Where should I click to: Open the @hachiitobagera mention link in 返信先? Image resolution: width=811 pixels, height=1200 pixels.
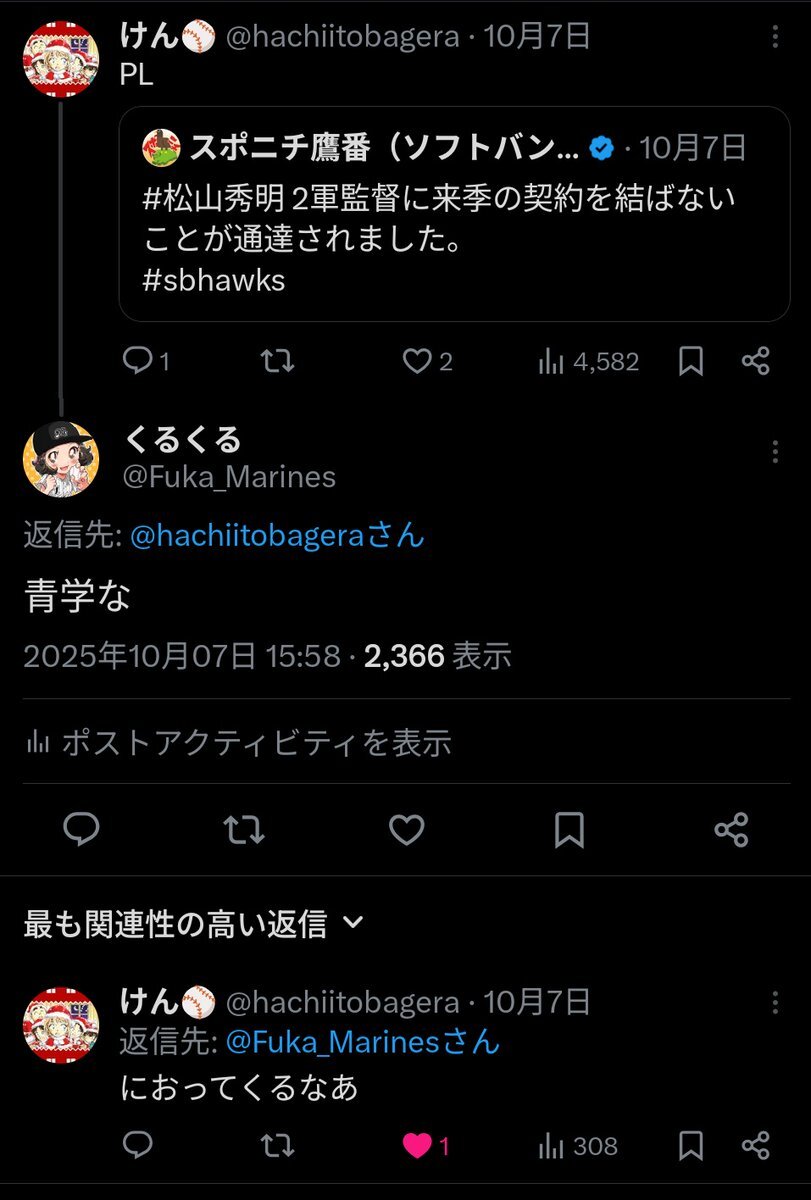click(261, 536)
